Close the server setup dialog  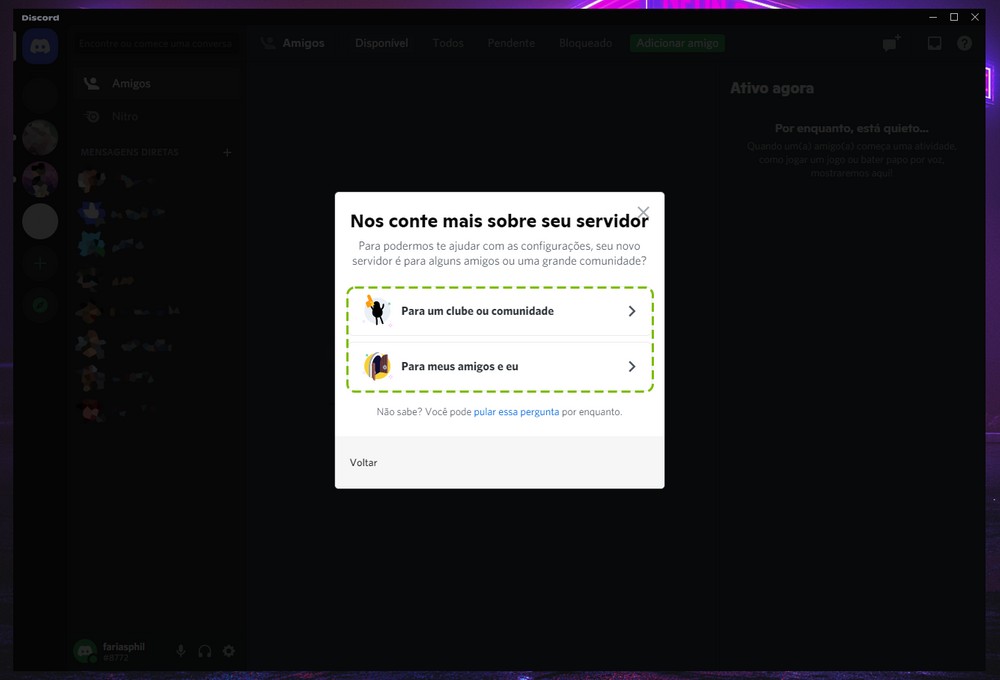click(643, 212)
